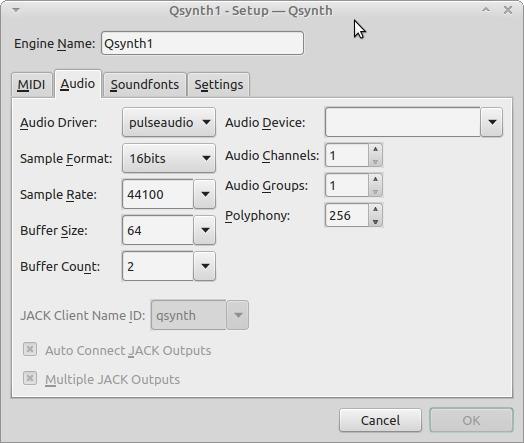The image size is (524, 443).
Task: Increase Audio Channels with up arrow
Action: (376, 149)
